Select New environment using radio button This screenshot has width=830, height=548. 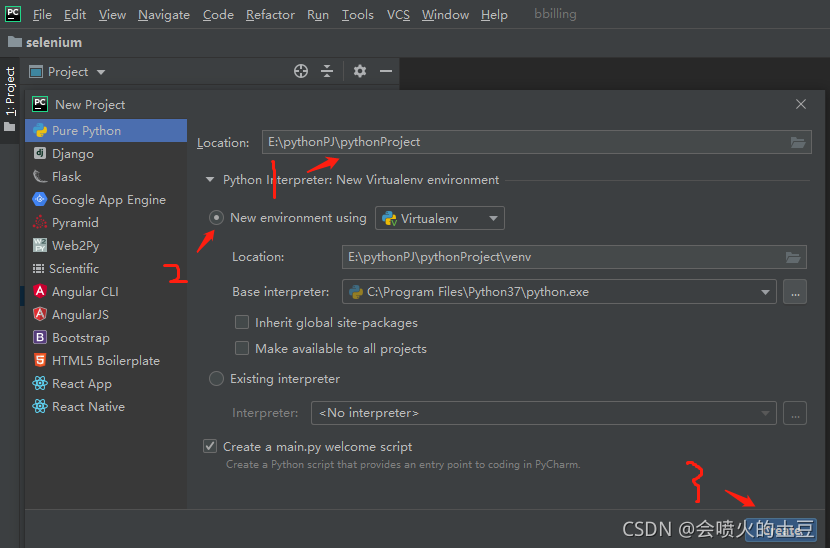tap(216, 218)
